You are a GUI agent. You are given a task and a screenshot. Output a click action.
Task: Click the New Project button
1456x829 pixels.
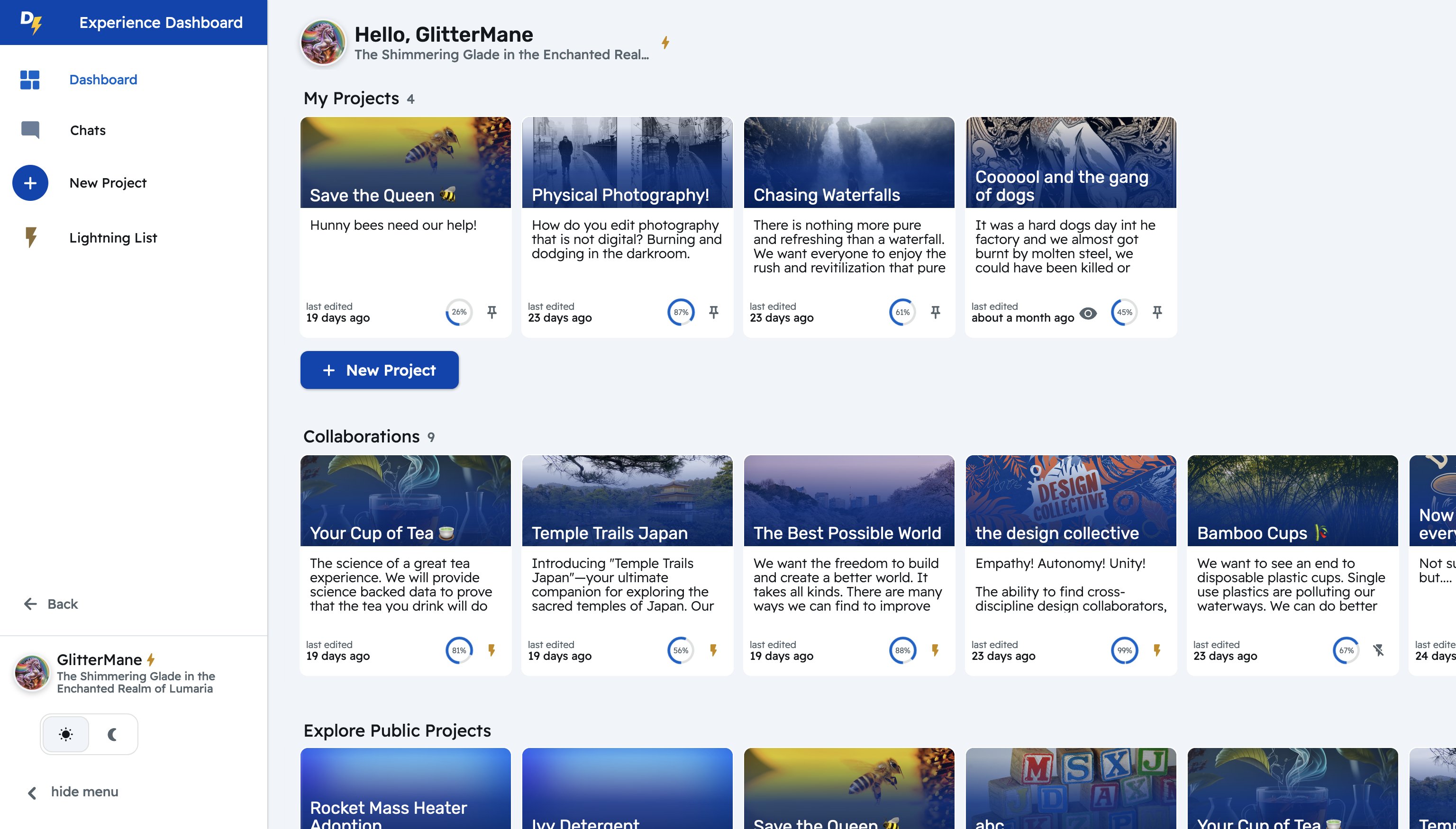pos(380,370)
